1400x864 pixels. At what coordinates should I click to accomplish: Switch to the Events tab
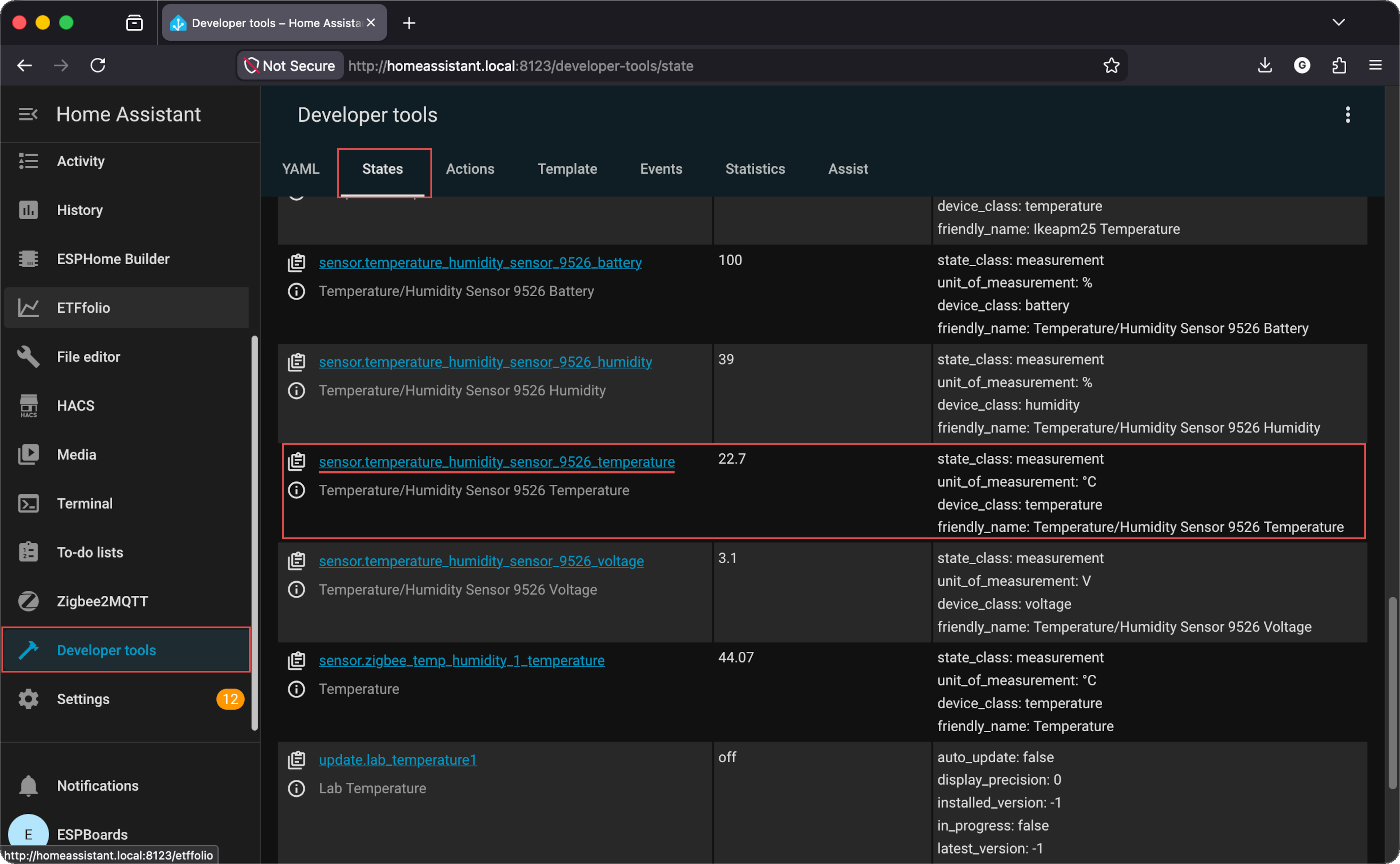(661, 169)
